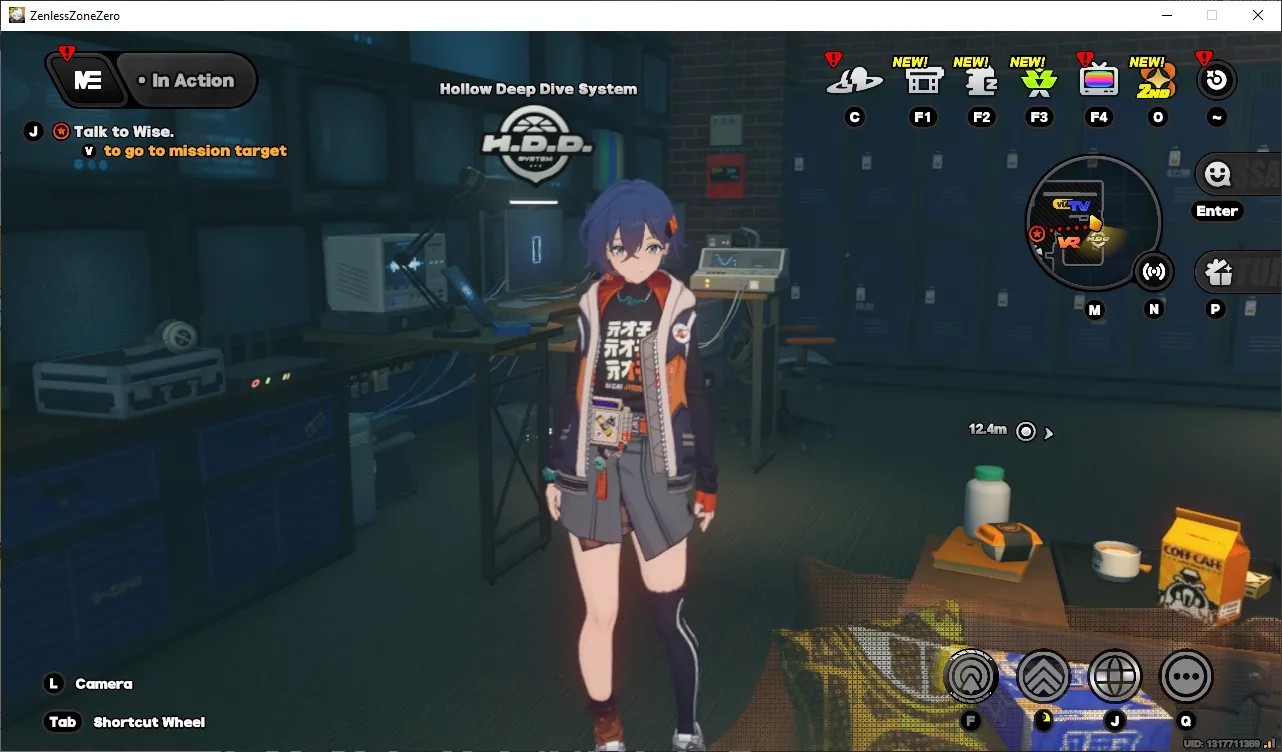Screen dimensions: 1282x752
Task: Click the concentric arrow button above key F
Action: point(971,677)
